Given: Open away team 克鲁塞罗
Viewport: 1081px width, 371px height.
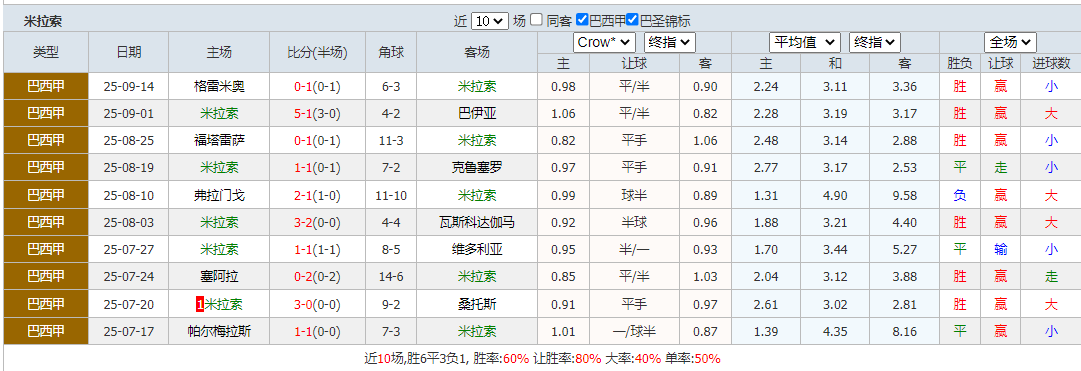Looking at the screenshot, I should [477, 168].
